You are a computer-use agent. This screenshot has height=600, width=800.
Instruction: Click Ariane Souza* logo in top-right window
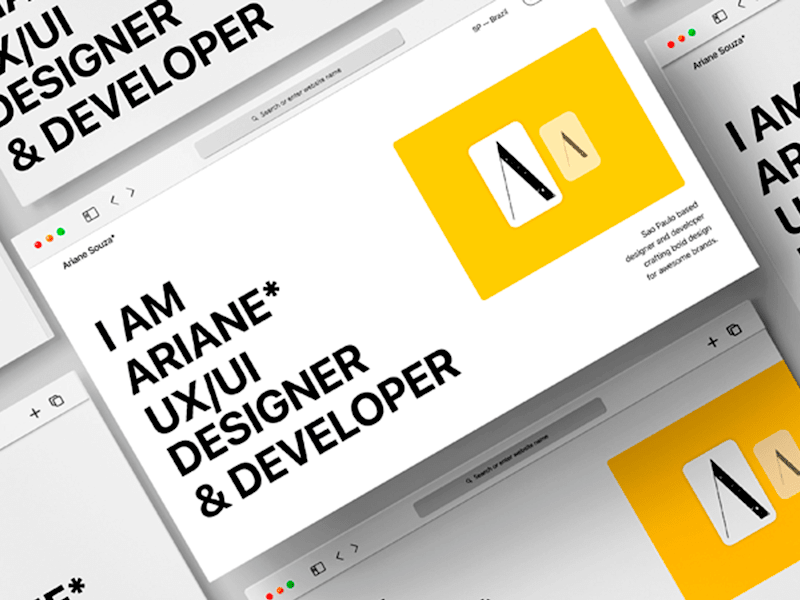point(718,52)
